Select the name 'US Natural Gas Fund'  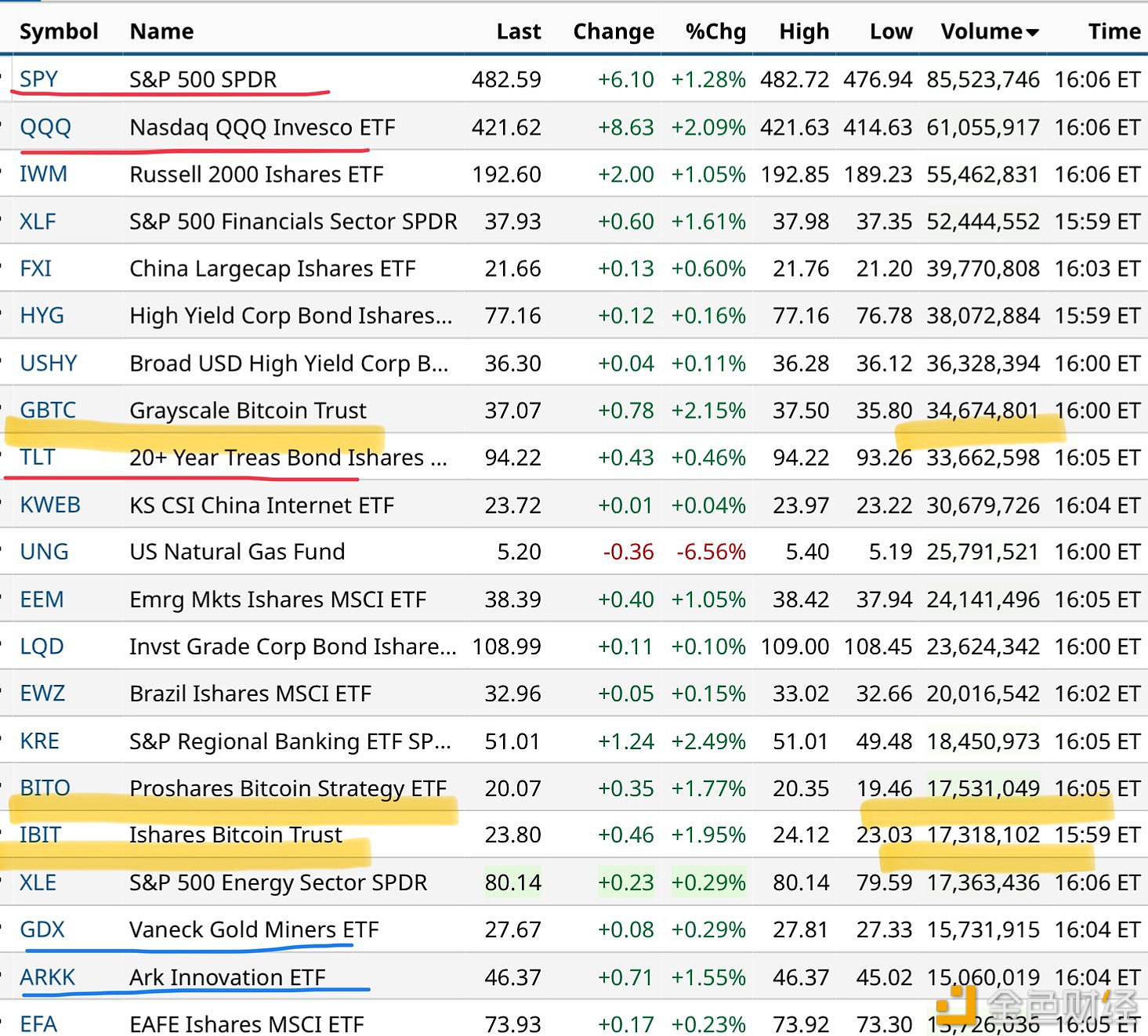(237, 552)
